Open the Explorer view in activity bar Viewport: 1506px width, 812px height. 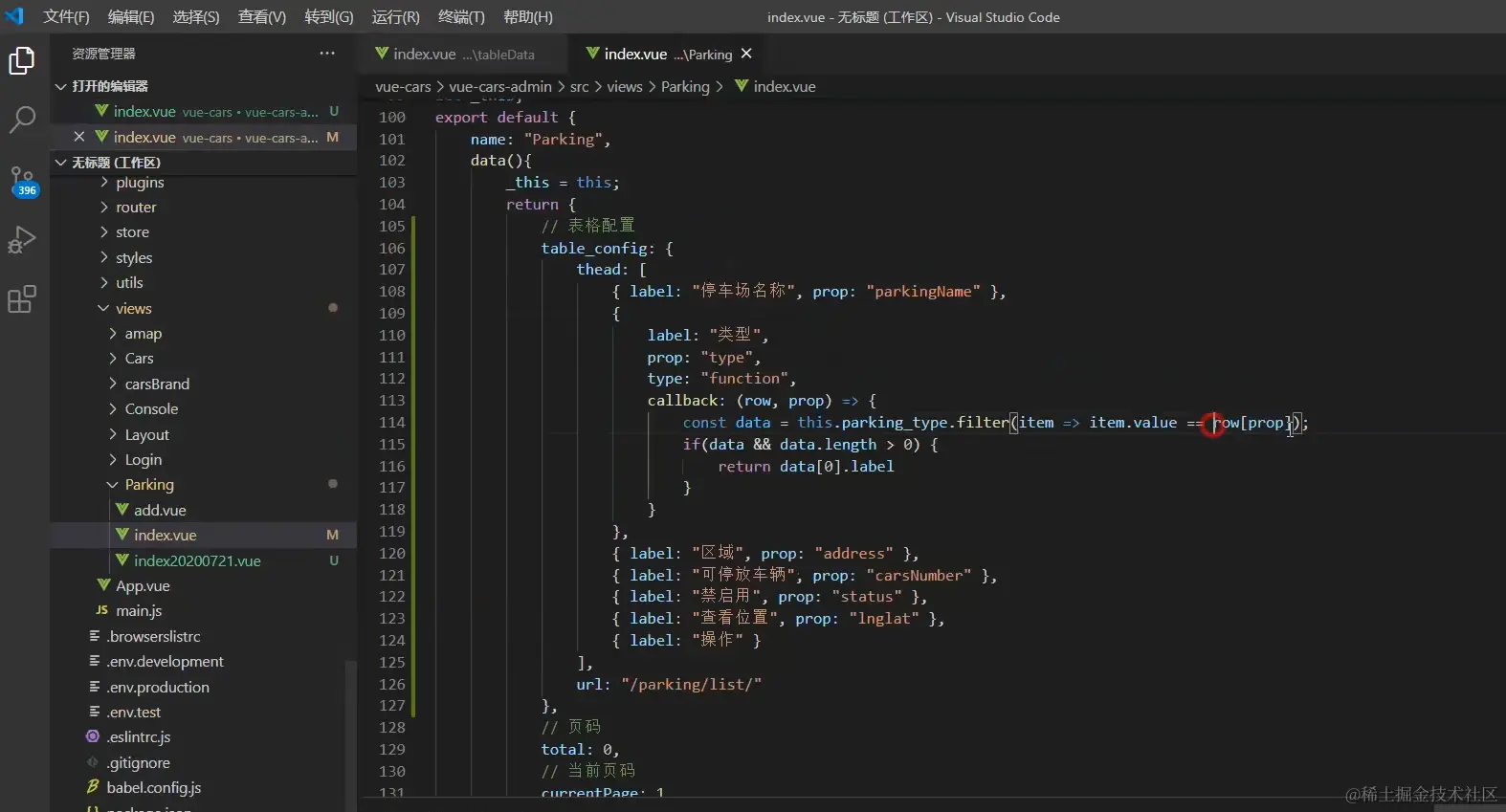[22, 61]
